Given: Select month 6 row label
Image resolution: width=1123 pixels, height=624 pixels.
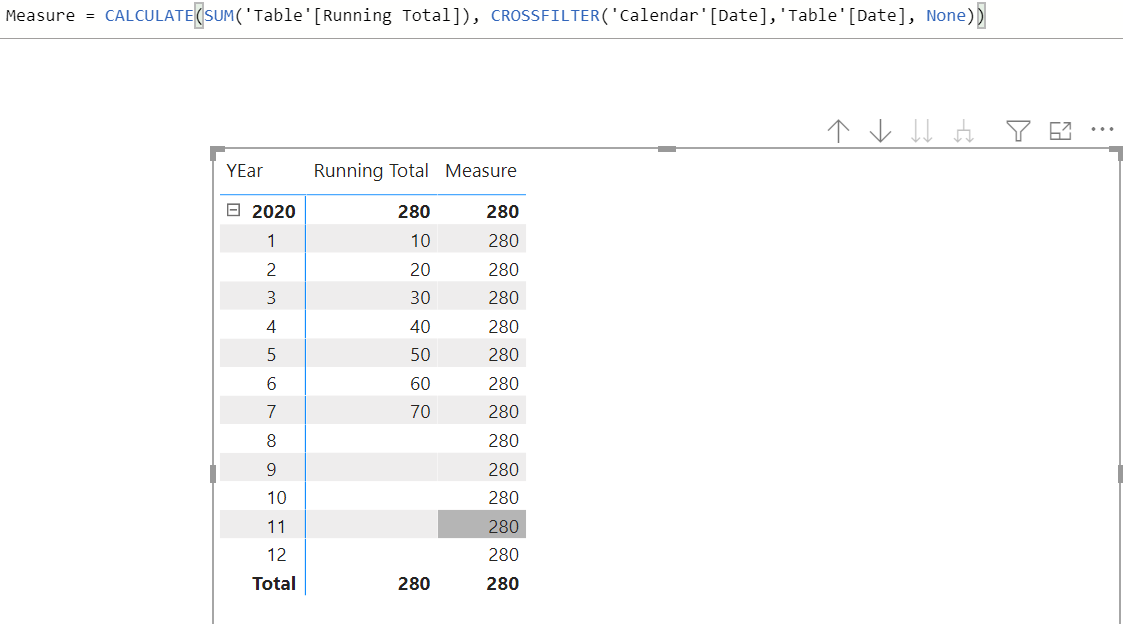Looking at the screenshot, I should [x=271, y=383].
